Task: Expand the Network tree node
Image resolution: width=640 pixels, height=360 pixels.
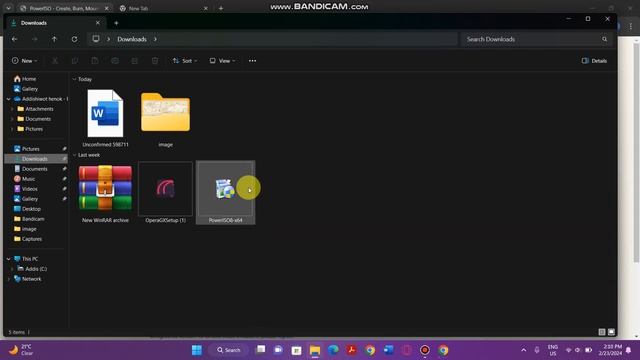Action: click(x=9, y=279)
